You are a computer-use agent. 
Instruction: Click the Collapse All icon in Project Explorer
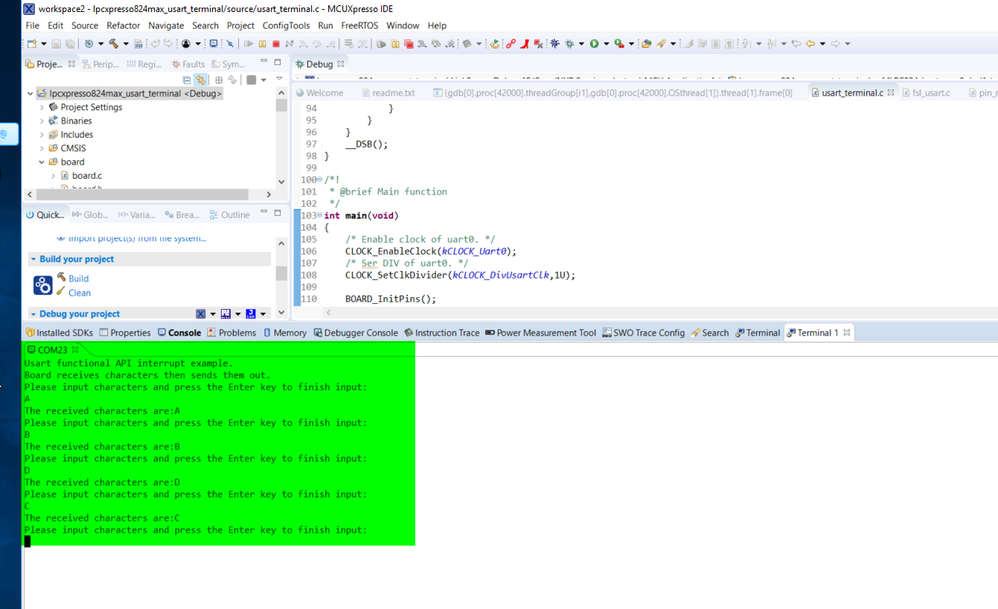coord(186,80)
